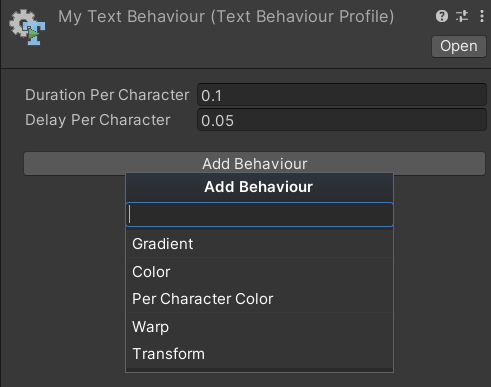Select the Per Character Color behaviour
491x387 pixels.
coord(259,299)
